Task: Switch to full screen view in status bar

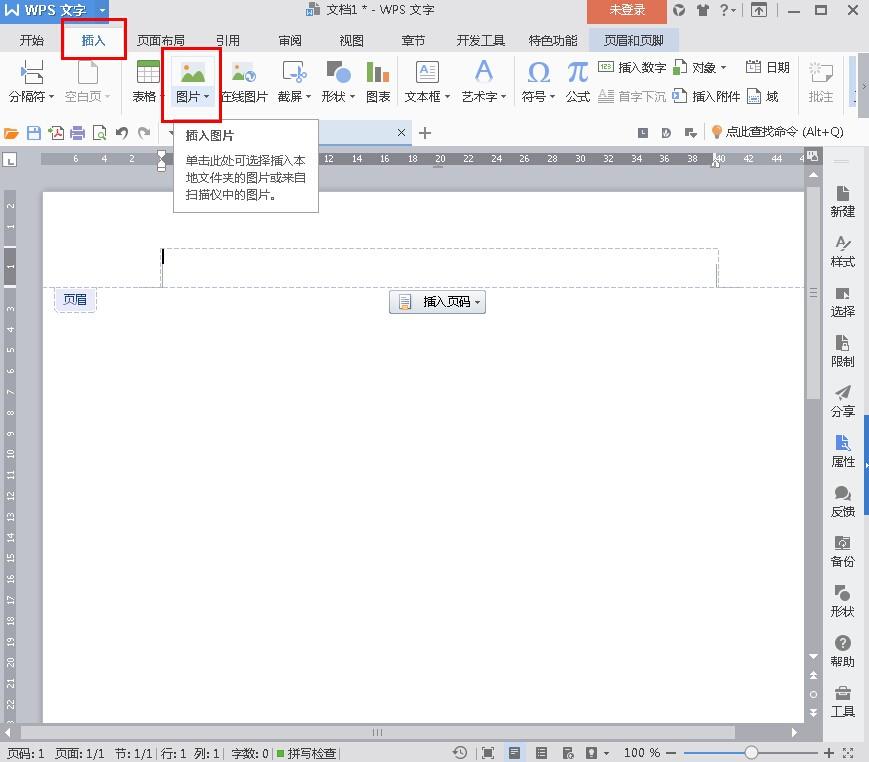Action: coord(488,753)
